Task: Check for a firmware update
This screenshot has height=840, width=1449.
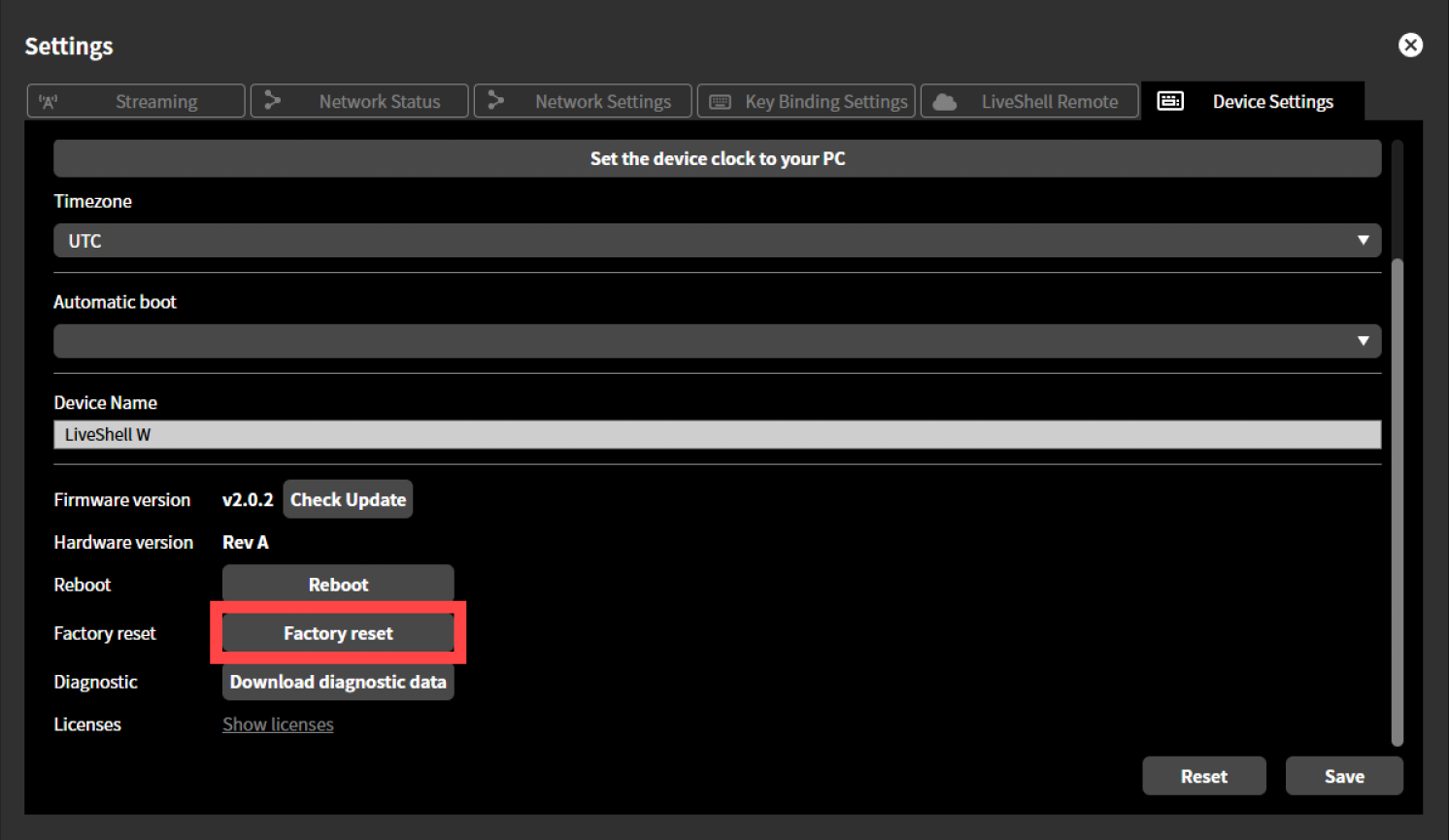Action: point(347,499)
